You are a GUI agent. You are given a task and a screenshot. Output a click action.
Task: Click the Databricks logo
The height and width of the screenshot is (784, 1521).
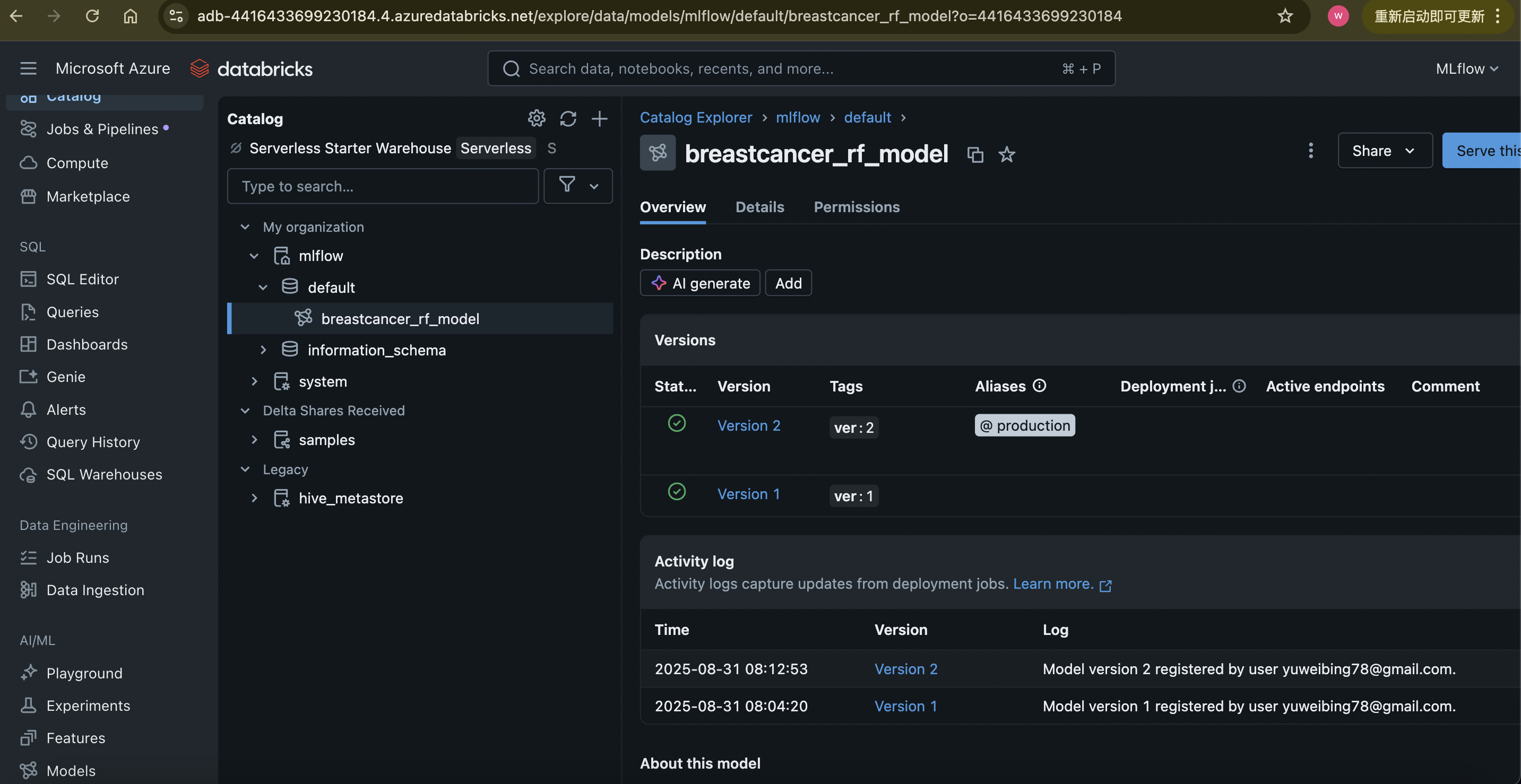pyautogui.click(x=252, y=68)
